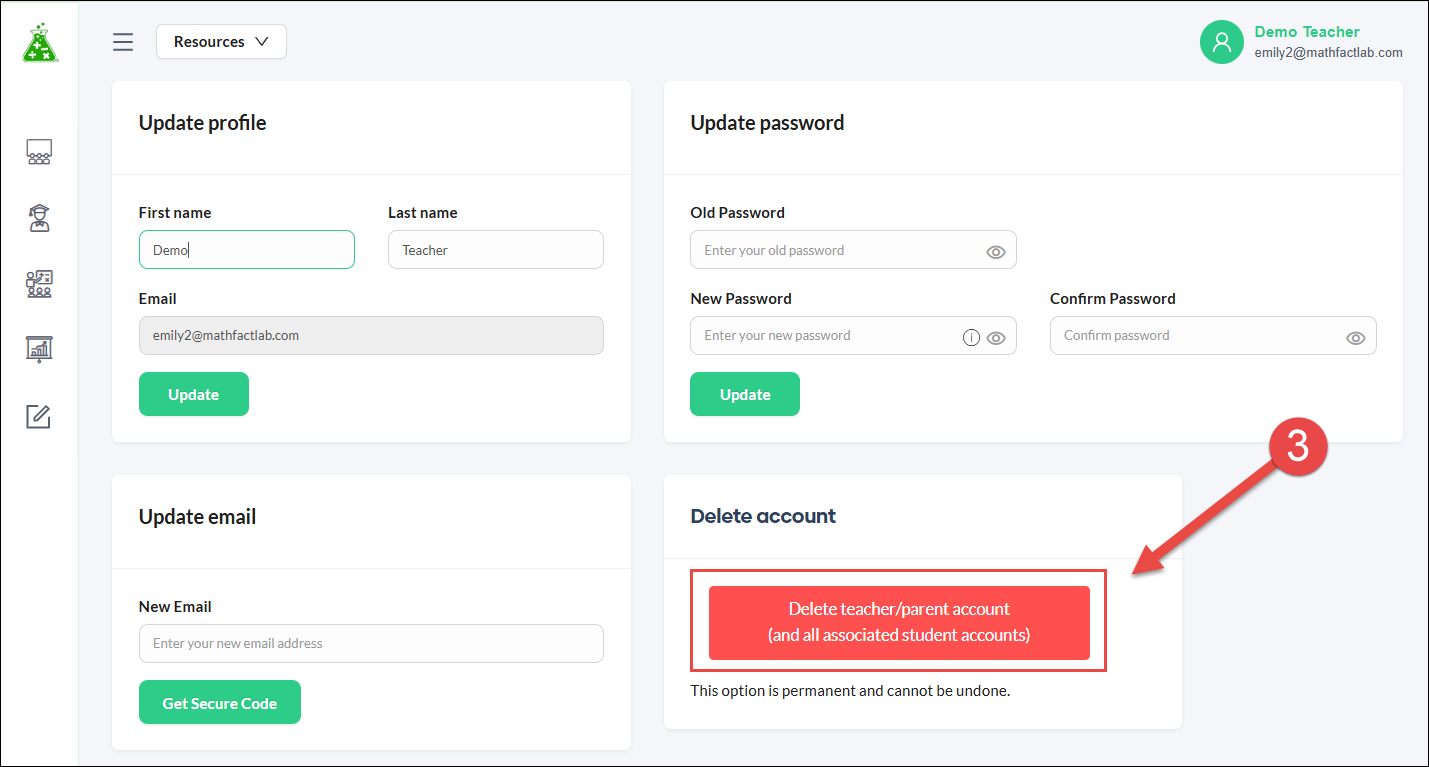1429x767 pixels.
Task: Click the green user avatar icon
Action: [1221, 42]
